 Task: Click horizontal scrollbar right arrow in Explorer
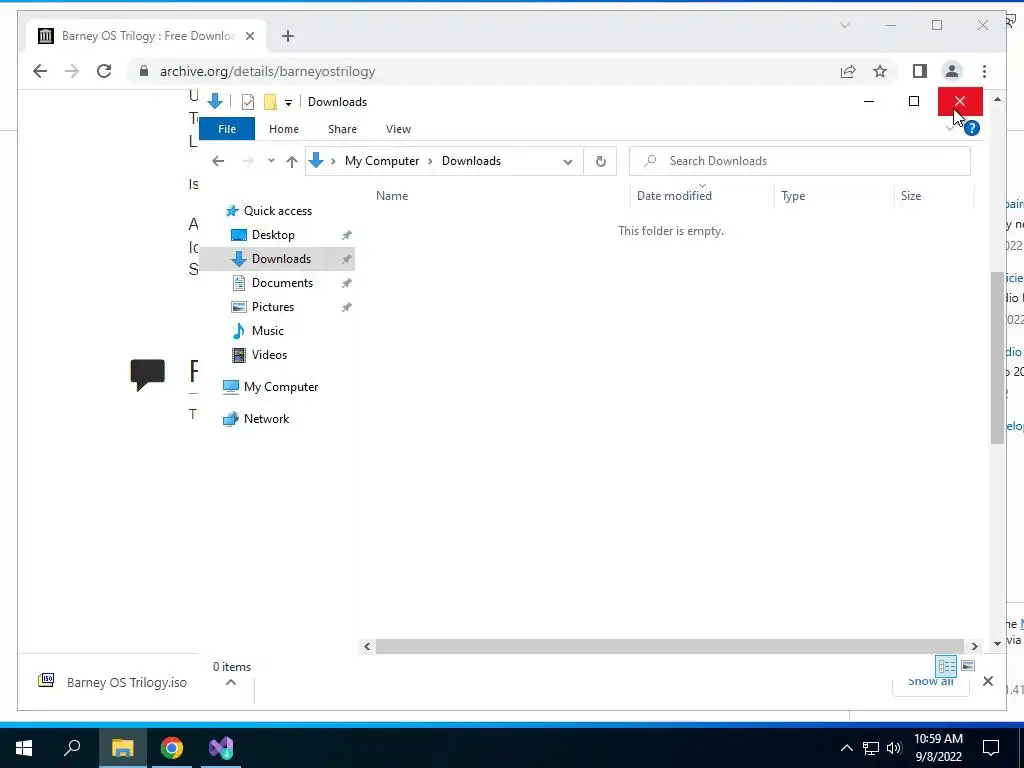click(x=974, y=647)
